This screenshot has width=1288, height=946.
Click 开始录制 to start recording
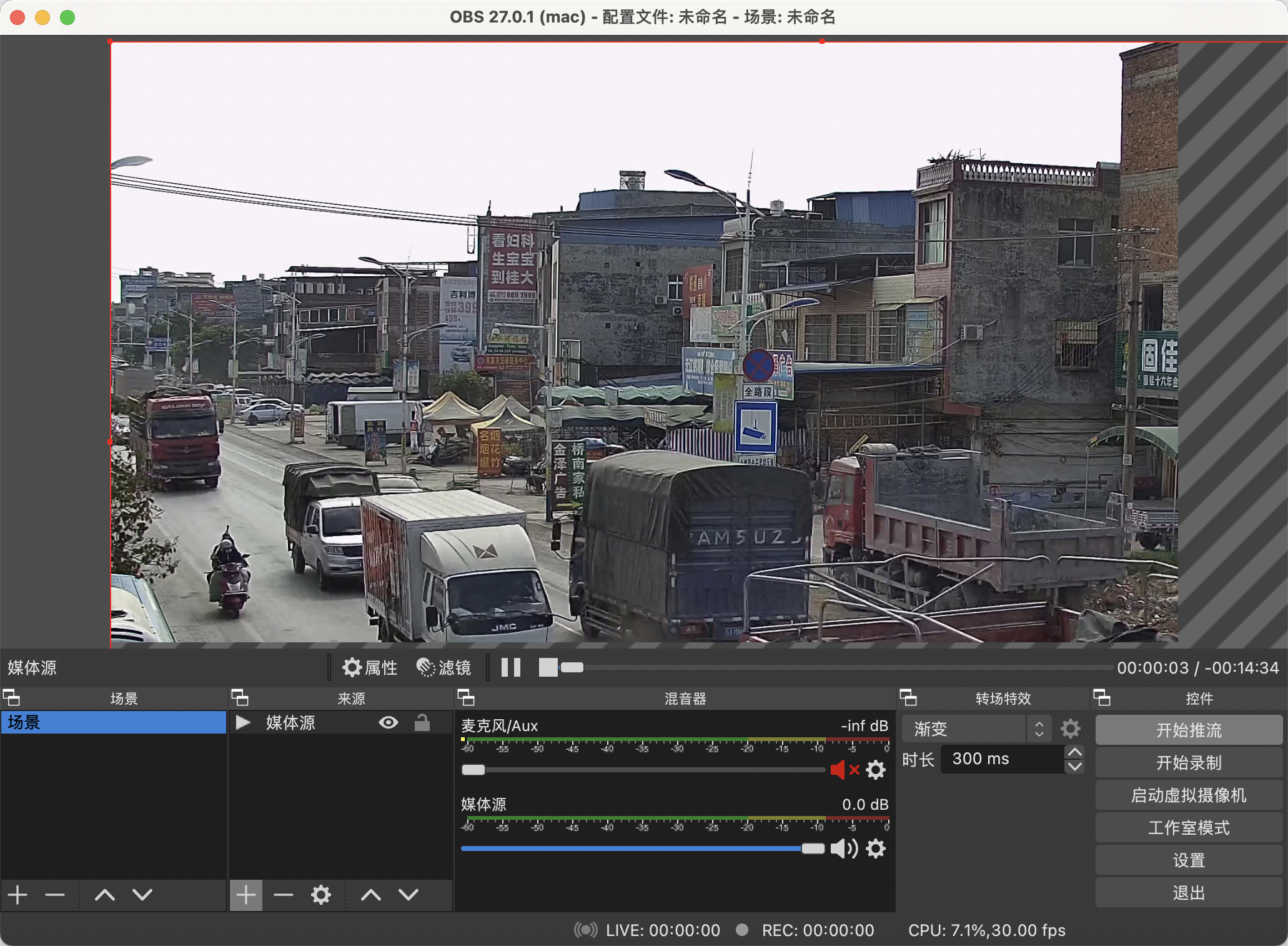pyautogui.click(x=1189, y=762)
